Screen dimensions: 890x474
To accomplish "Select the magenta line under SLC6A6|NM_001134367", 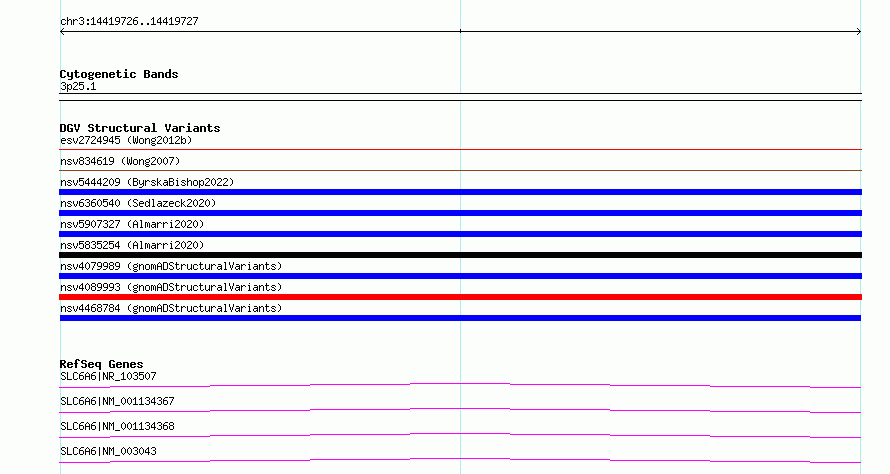I will coord(460,410).
